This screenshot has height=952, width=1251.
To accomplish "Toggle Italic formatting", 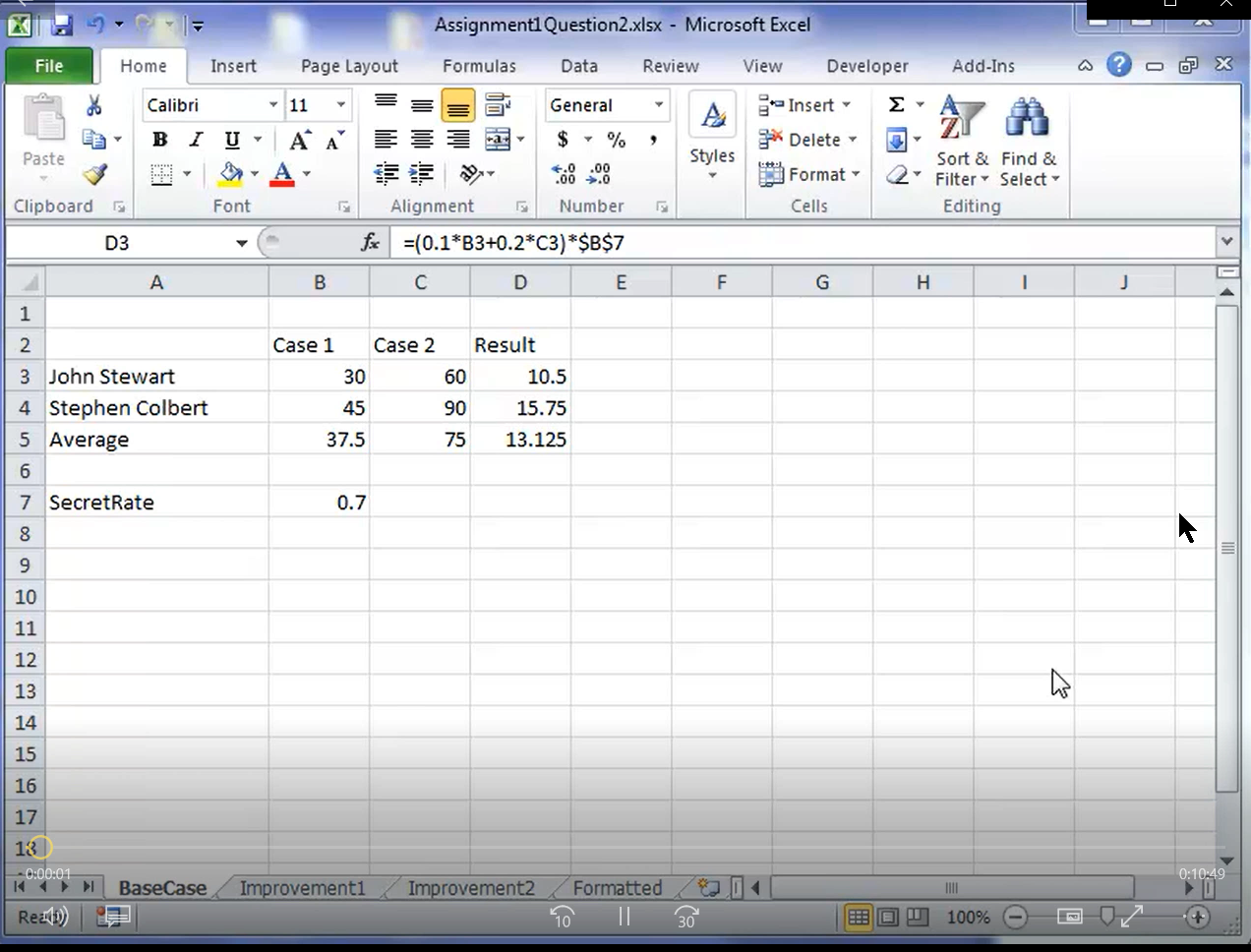I will (196, 140).
